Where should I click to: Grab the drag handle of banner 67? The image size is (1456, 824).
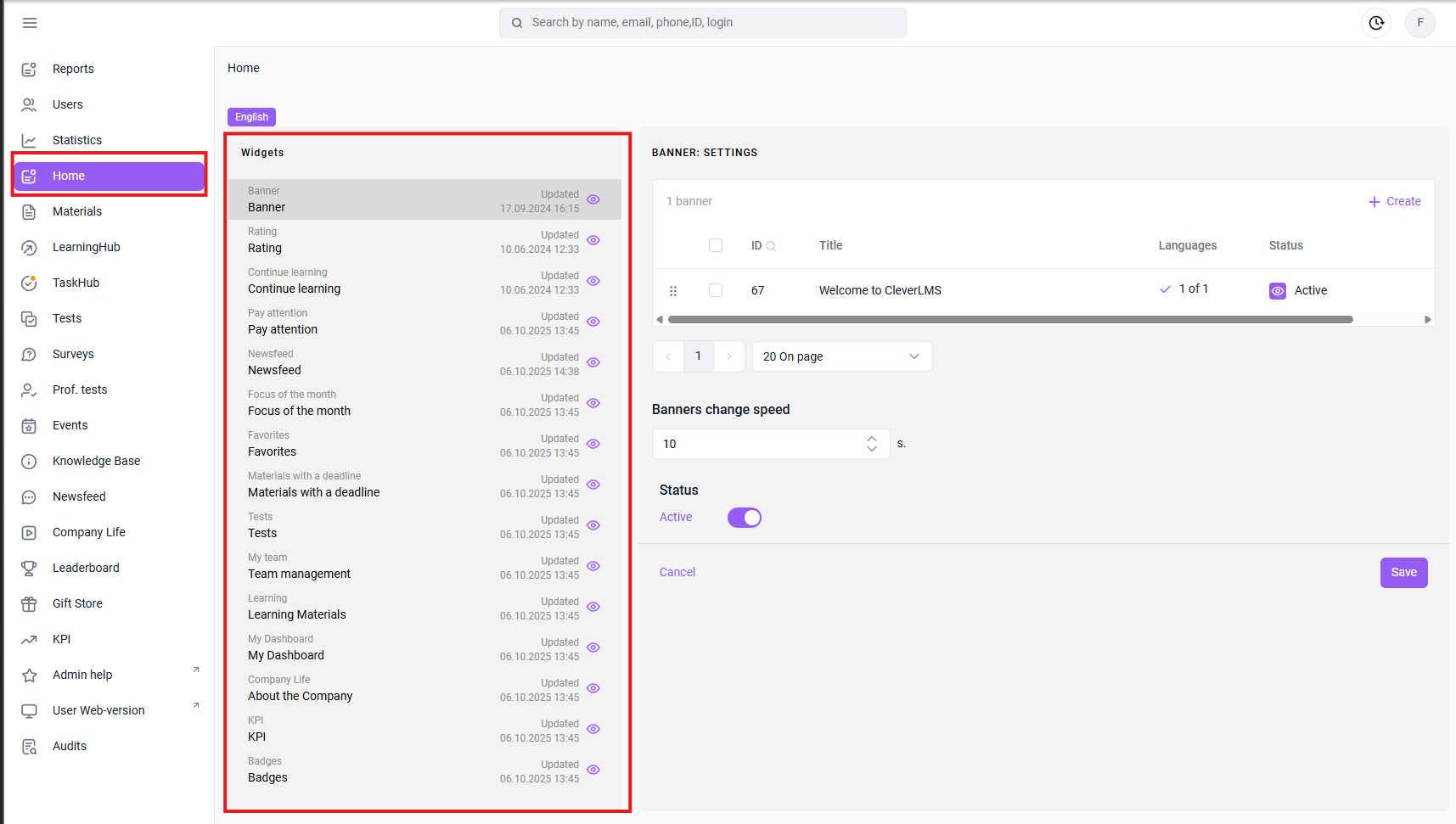(x=673, y=290)
